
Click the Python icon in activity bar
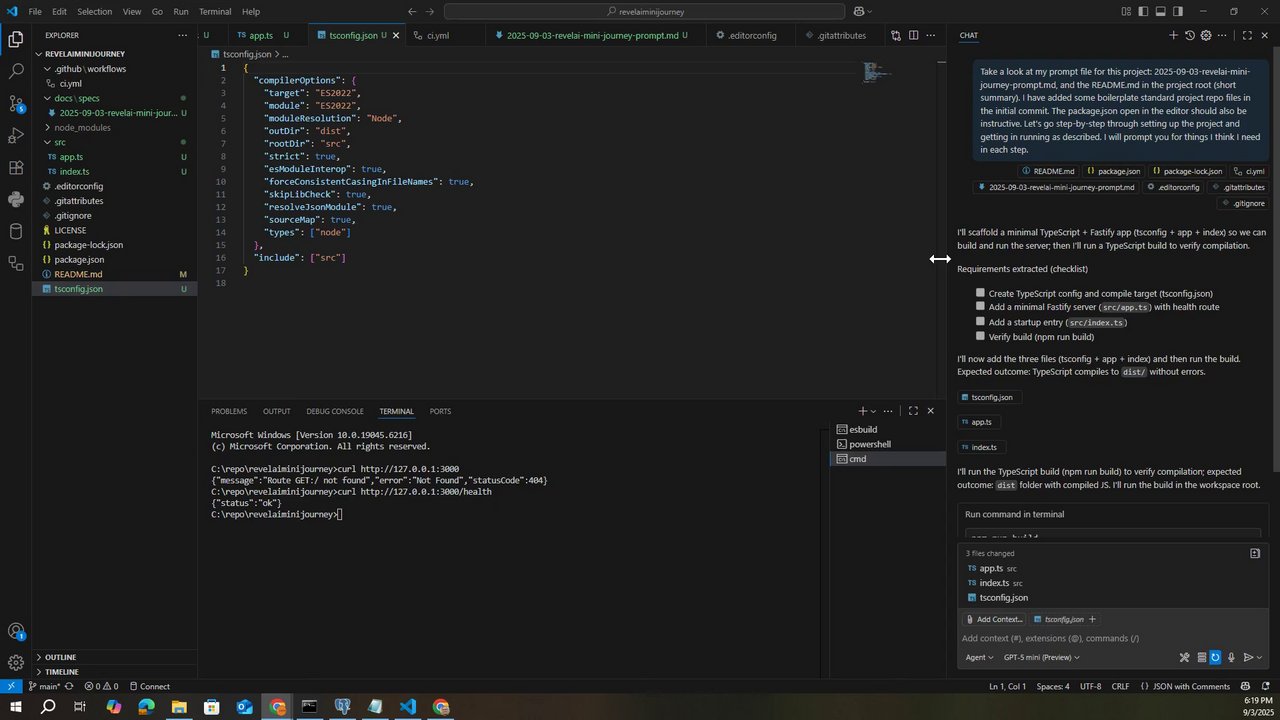[16, 199]
